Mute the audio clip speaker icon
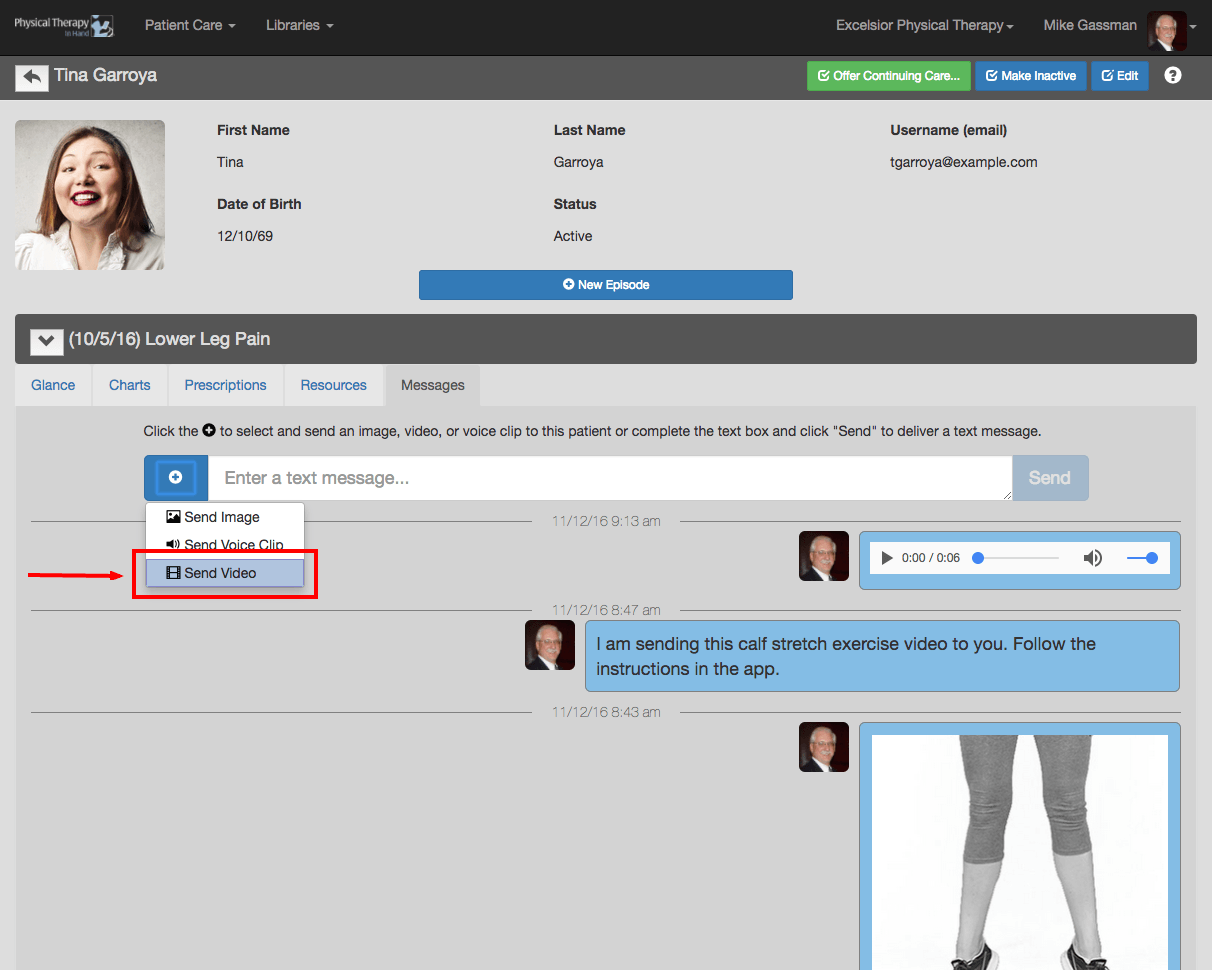 tap(1093, 558)
